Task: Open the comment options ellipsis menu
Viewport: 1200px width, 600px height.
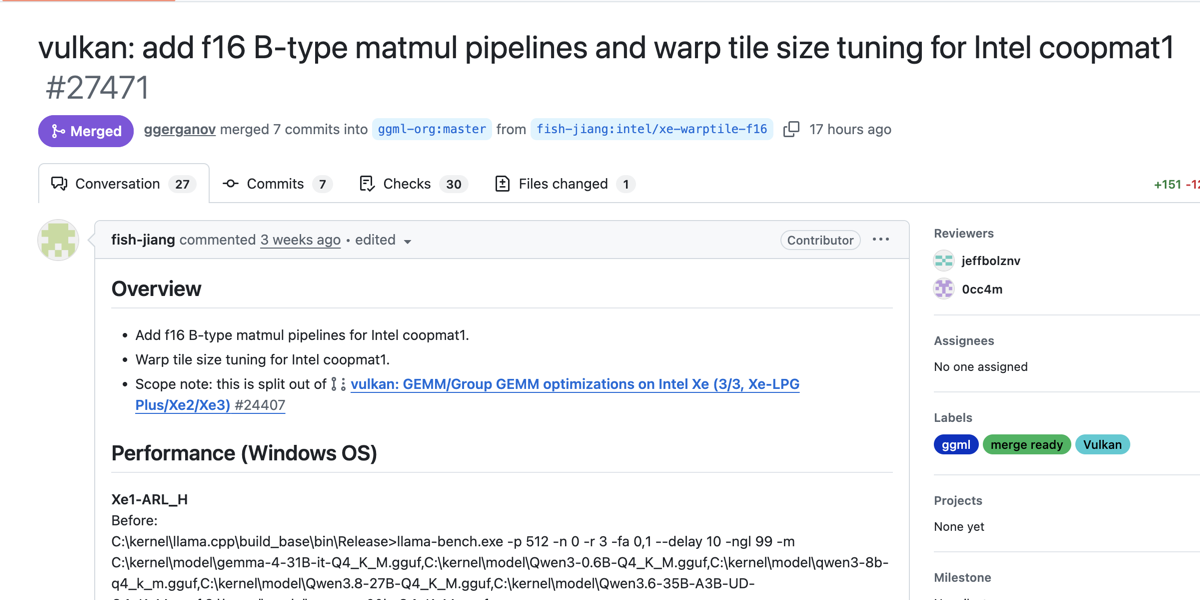Action: 881,240
